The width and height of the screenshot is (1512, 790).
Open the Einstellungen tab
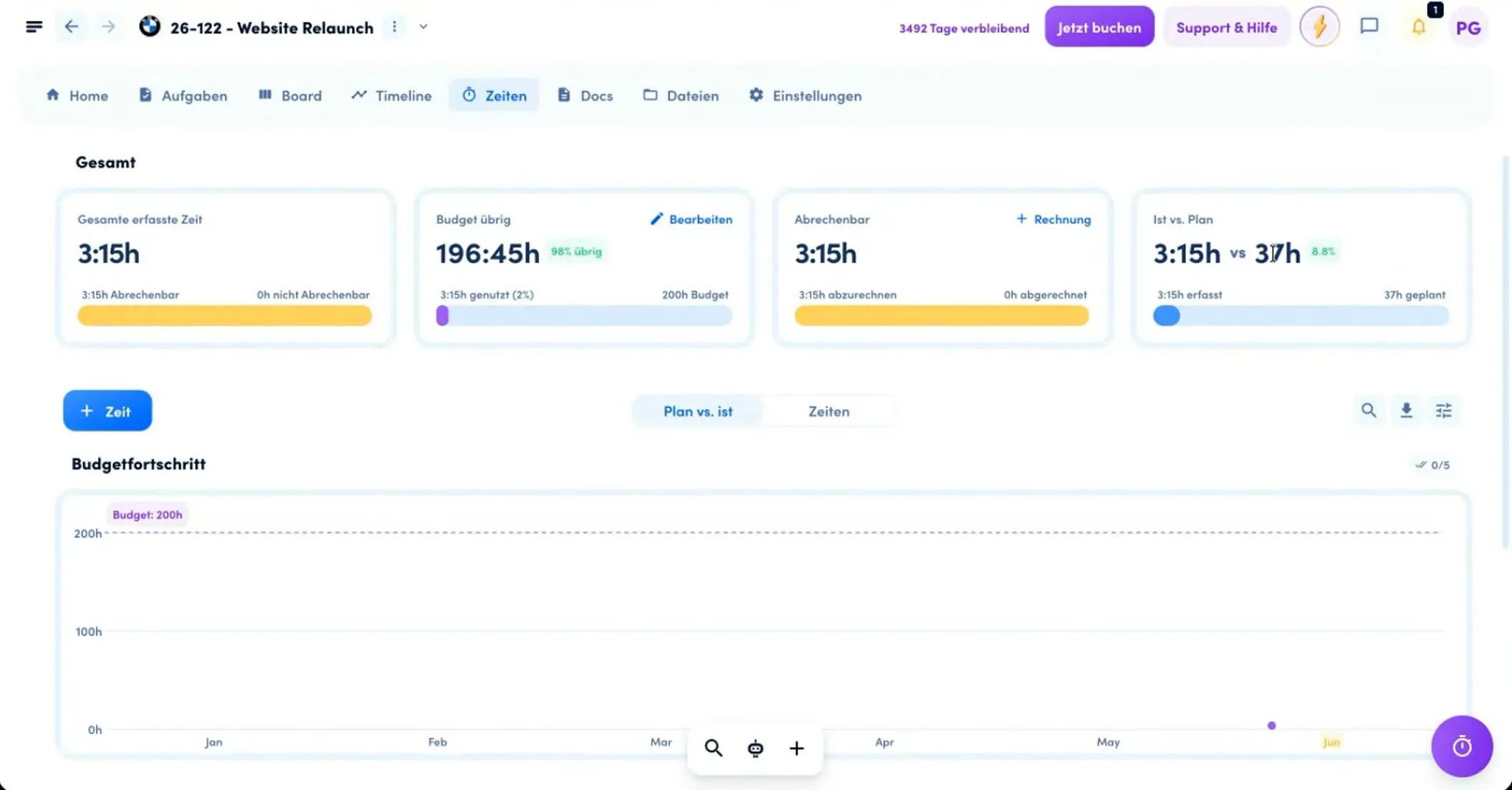point(805,95)
